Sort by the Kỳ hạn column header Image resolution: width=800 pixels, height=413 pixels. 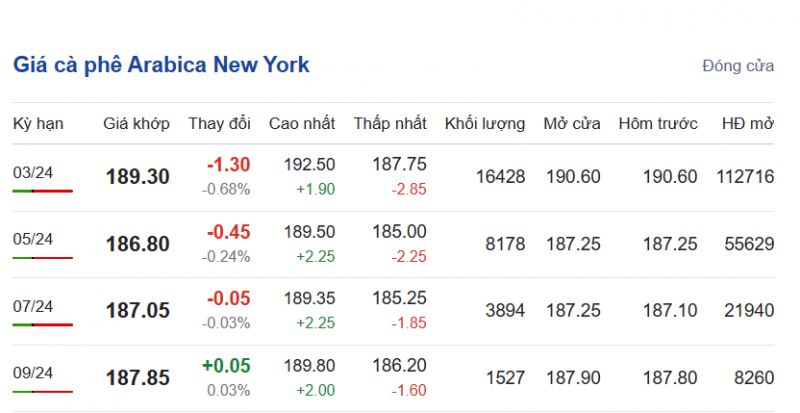tap(38, 124)
